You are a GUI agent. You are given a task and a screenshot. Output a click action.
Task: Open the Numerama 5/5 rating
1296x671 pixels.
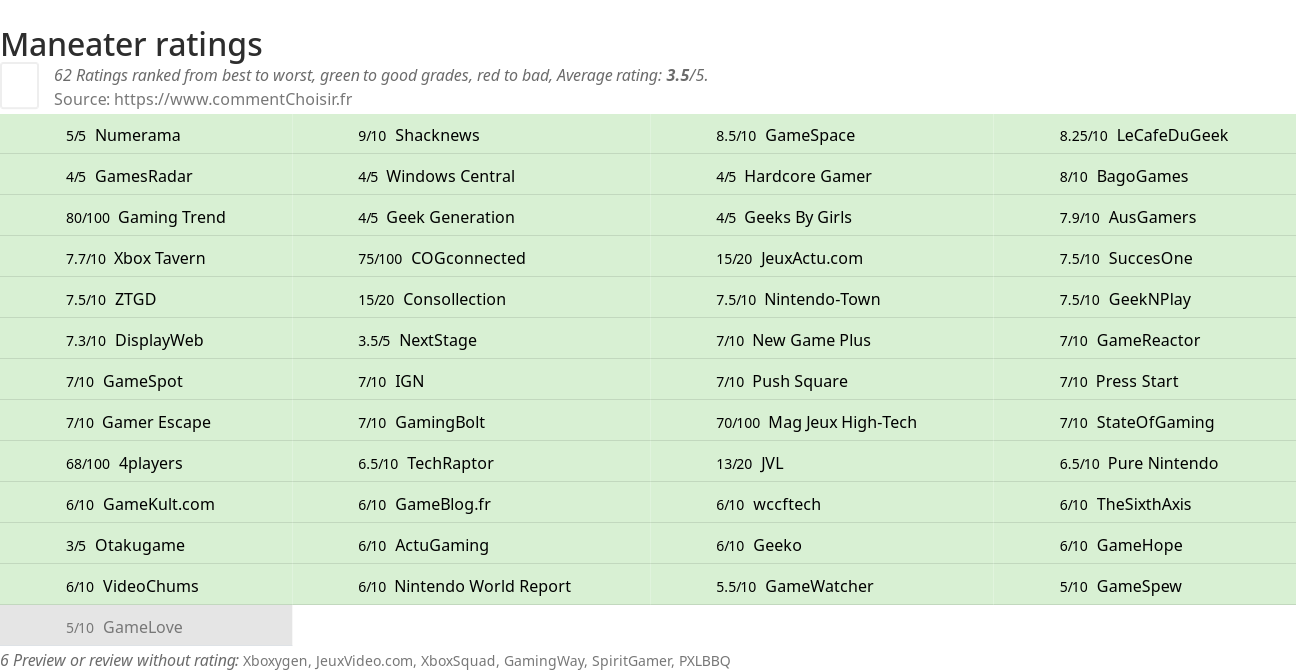(146, 135)
